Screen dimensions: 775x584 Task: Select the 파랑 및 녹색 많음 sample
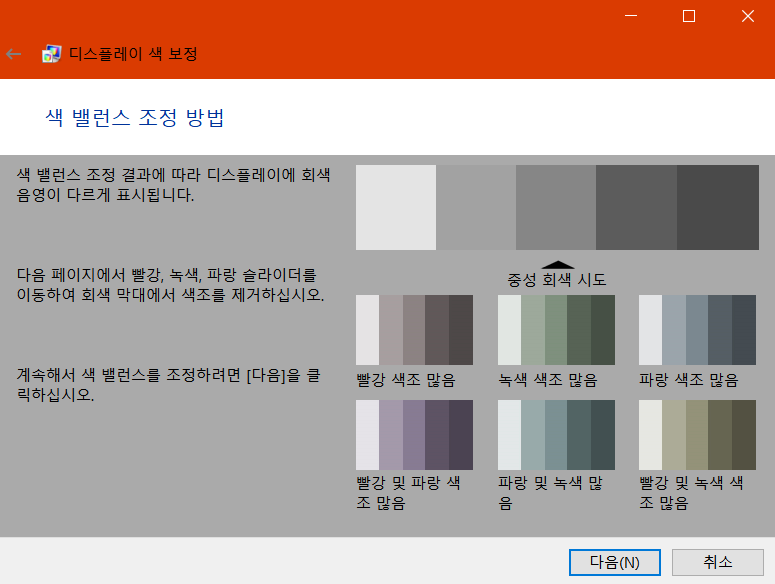point(556,435)
